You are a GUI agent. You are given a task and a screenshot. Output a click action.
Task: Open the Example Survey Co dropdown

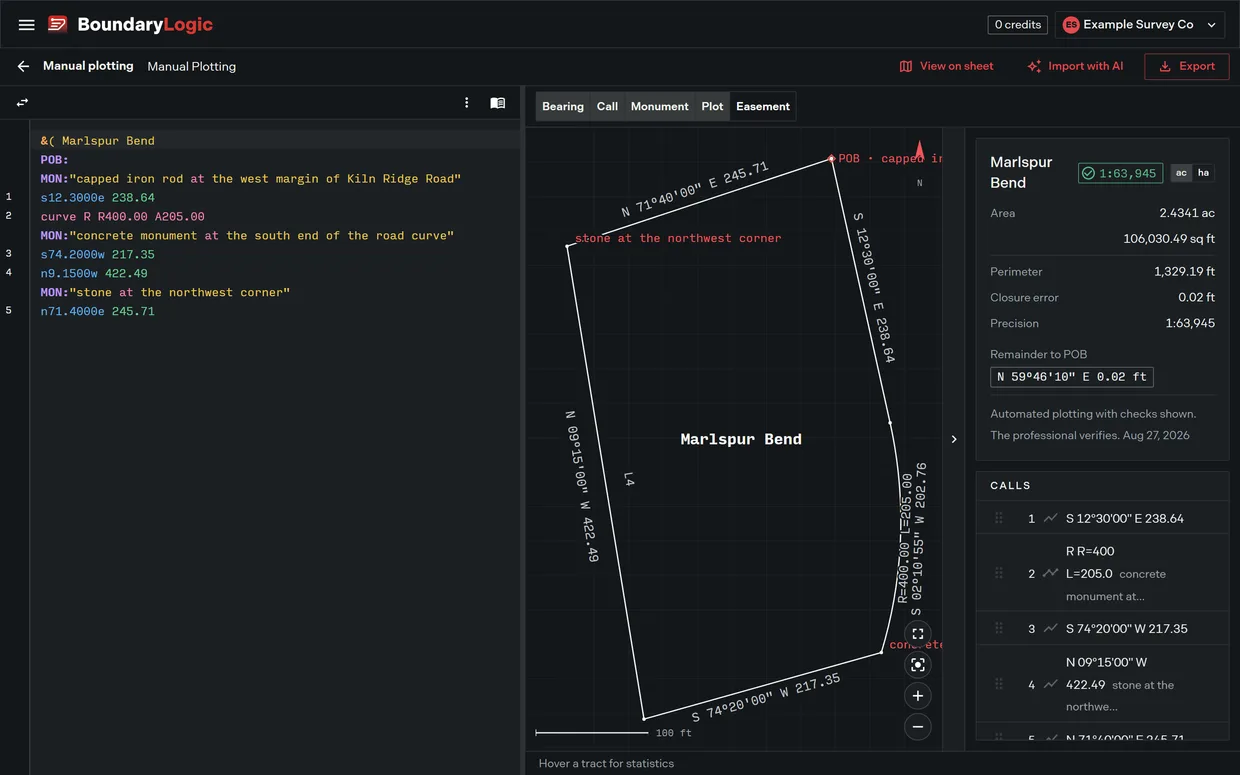pos(1141,25)
